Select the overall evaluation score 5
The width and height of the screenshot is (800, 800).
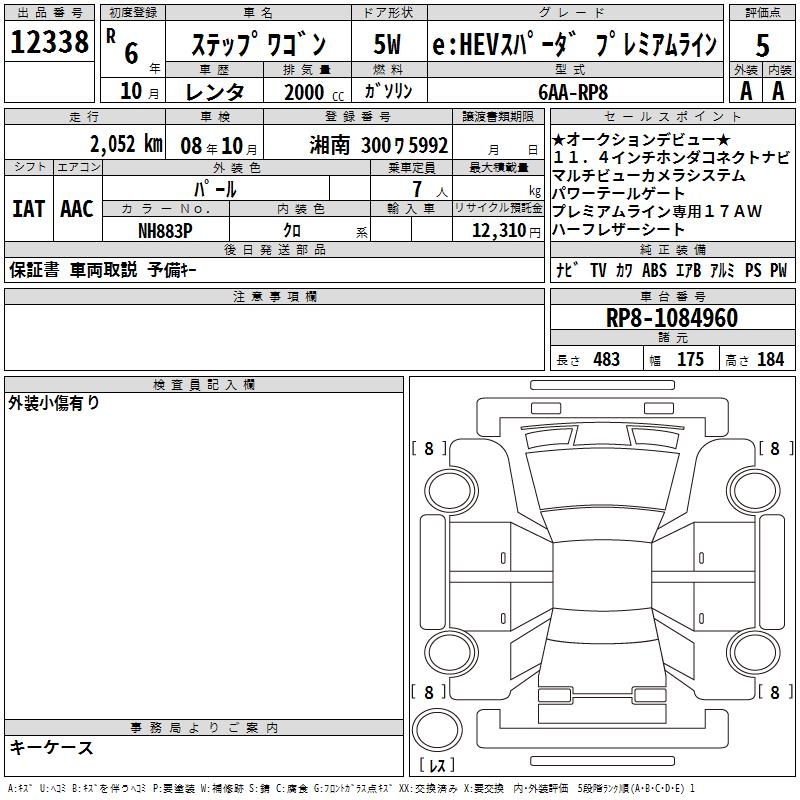coord(762,45)
